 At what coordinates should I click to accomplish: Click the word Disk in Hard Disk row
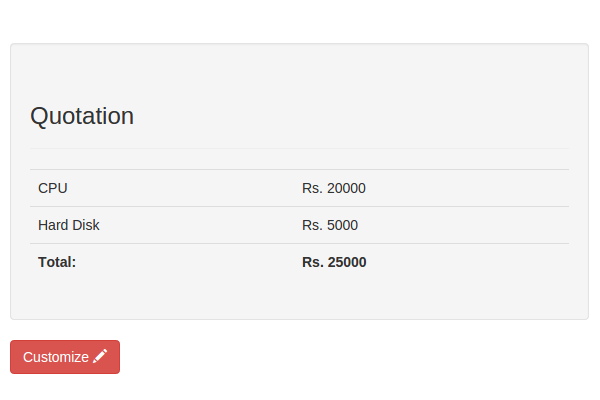(x=86, y=225)
